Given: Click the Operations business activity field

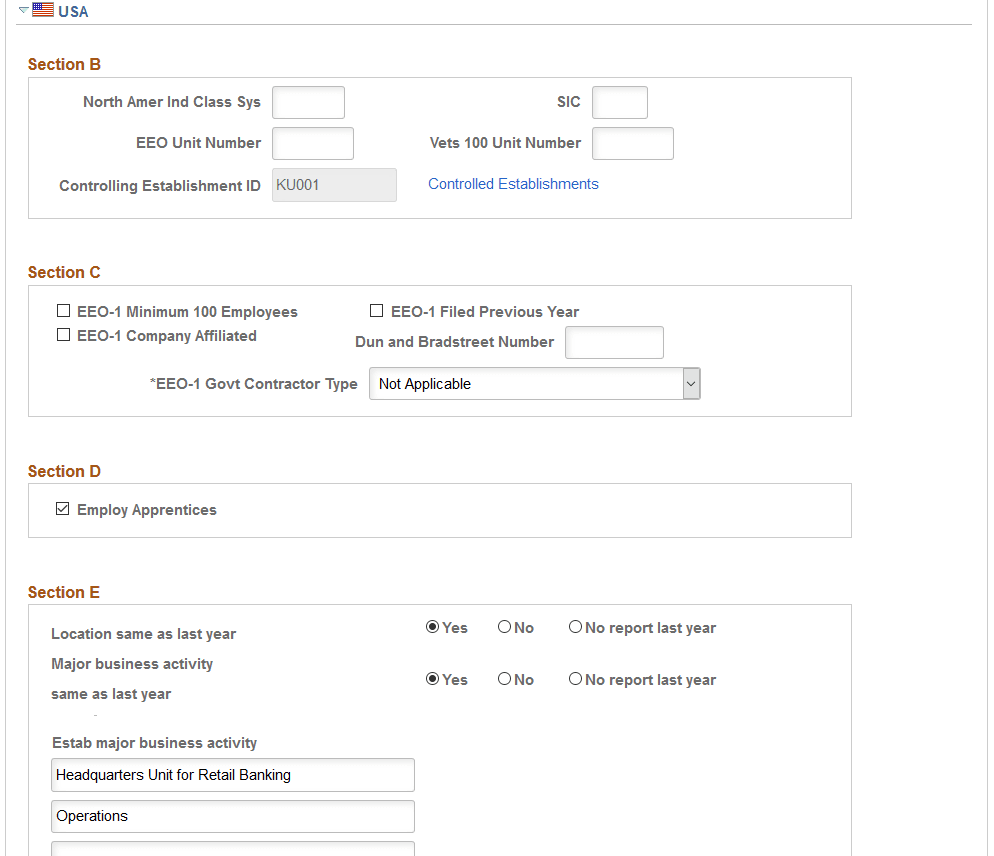Looking at the screenshot, I should (232, 816).
